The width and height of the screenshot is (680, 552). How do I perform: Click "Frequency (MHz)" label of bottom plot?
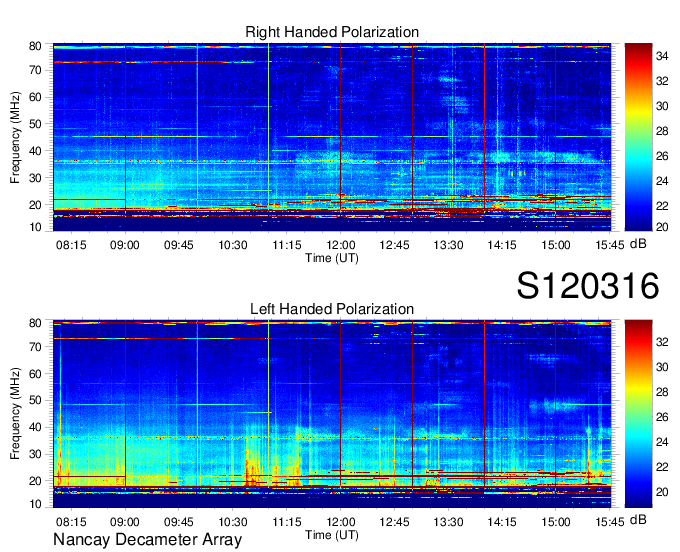pos(15,414)
